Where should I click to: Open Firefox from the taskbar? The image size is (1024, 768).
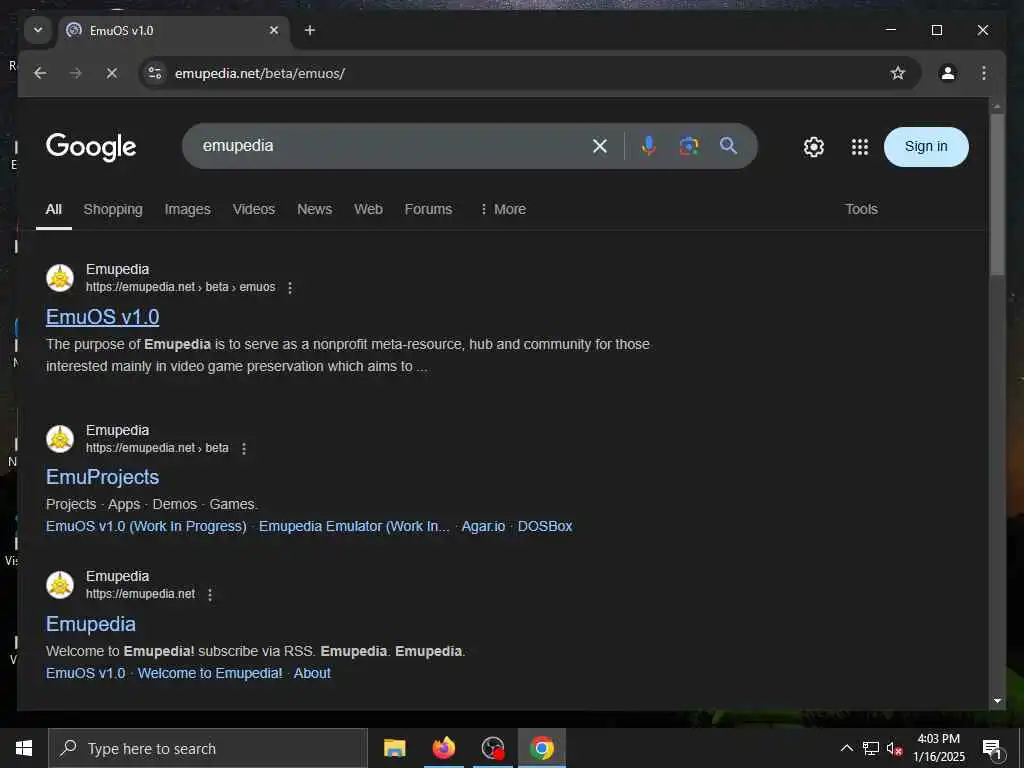[443, 748]
